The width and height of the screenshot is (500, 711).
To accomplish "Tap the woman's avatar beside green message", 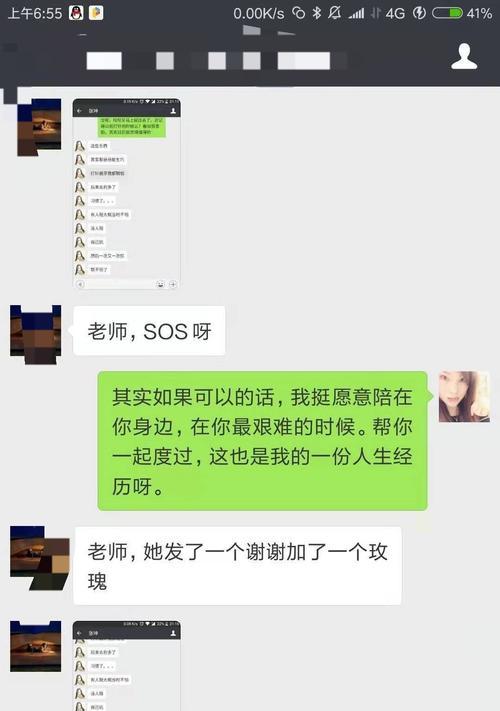I will click(x=464, y=397).
